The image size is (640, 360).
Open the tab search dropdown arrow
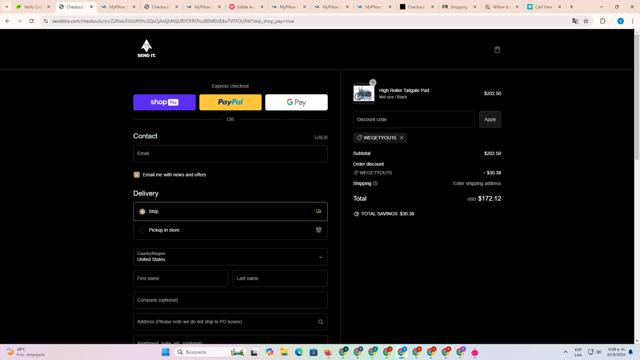click(7, 7)
